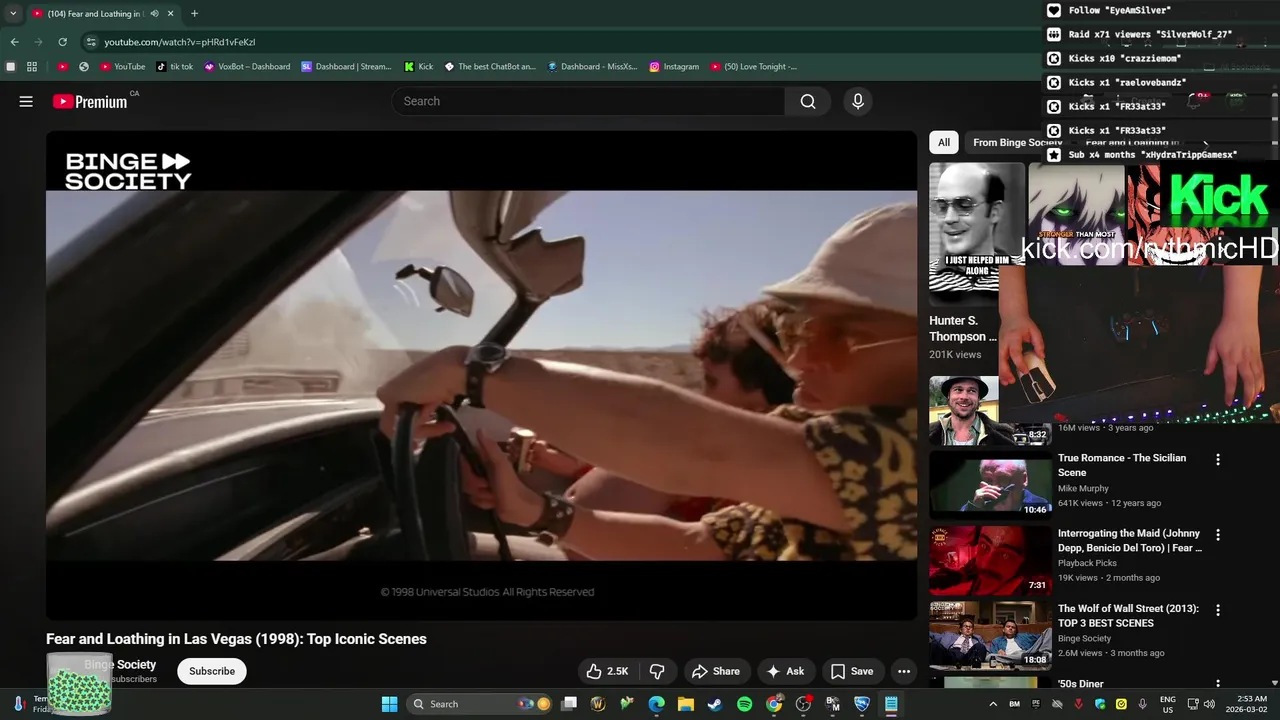
Task: Open more actions ellipsis under video
Action: point(904,671)
